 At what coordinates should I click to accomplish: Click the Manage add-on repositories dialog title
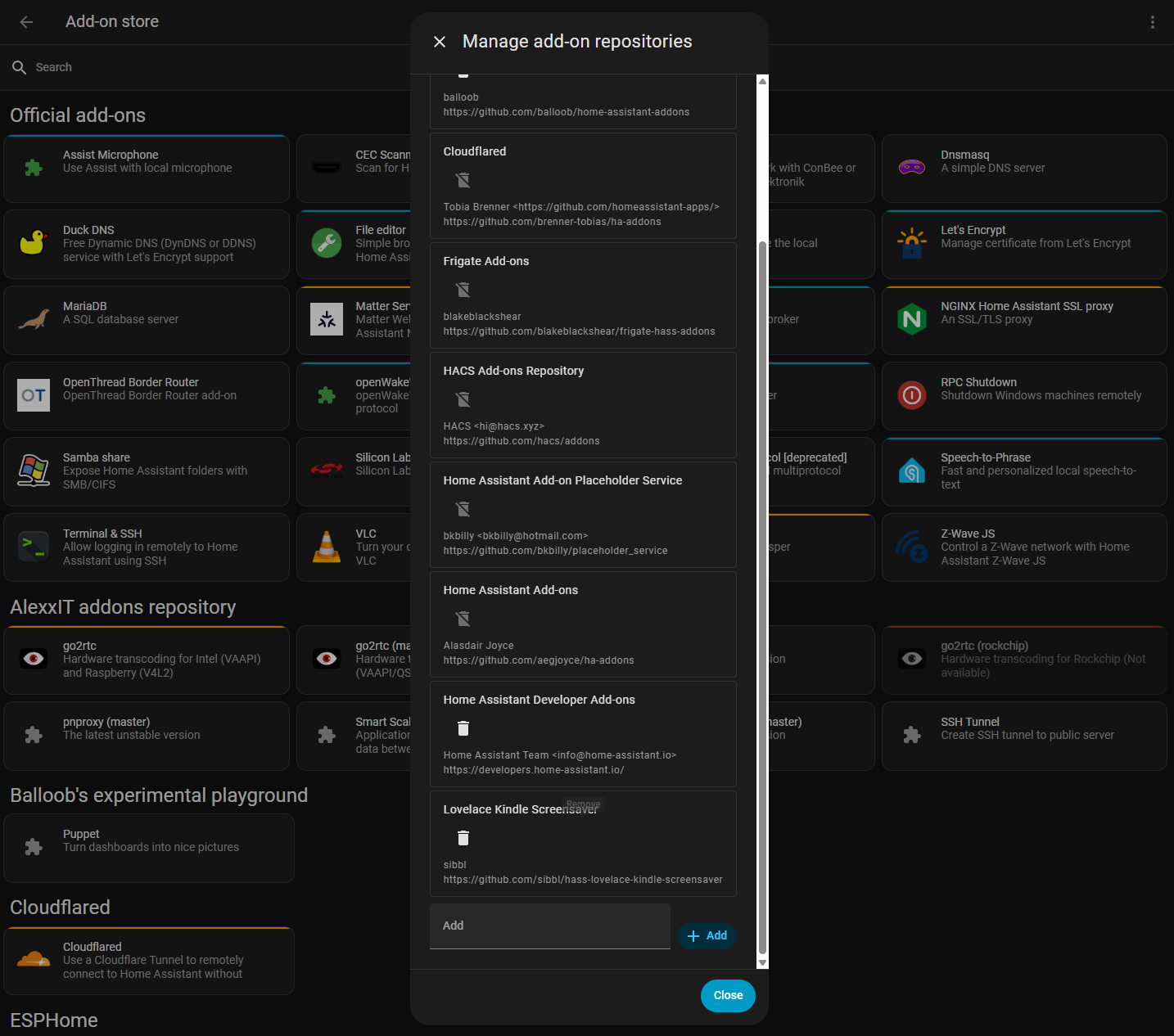(577, 42)
